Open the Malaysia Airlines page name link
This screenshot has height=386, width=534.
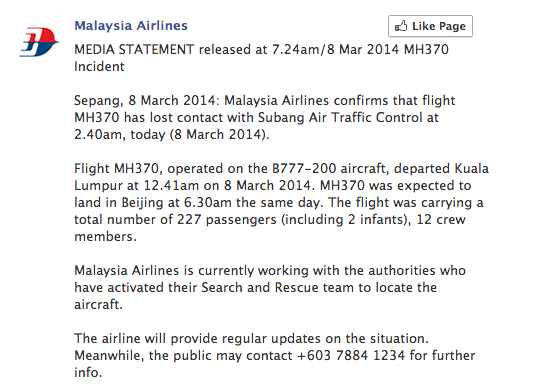(131, 26)
